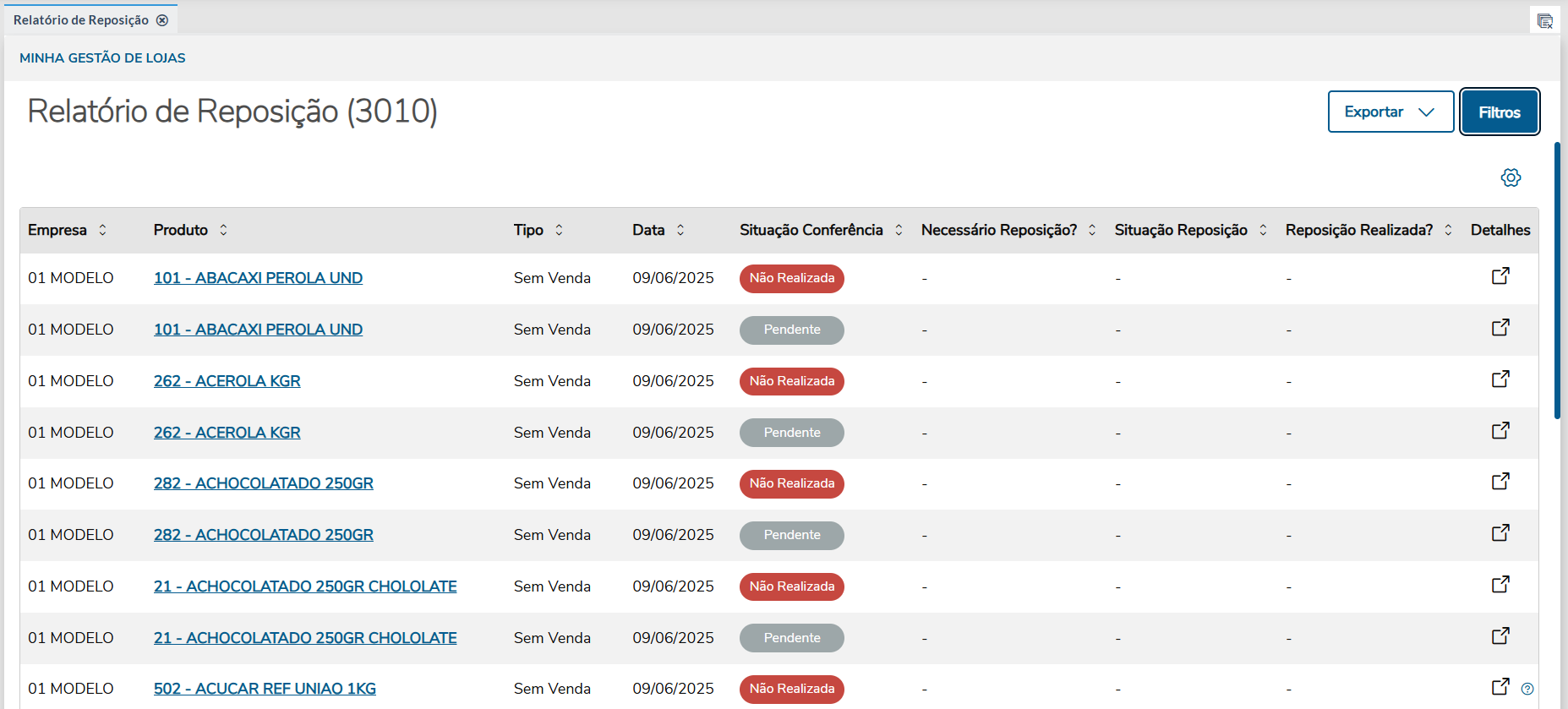1568x709 pixels.
Task: Sort table by Data column
Action: point(680,230)
